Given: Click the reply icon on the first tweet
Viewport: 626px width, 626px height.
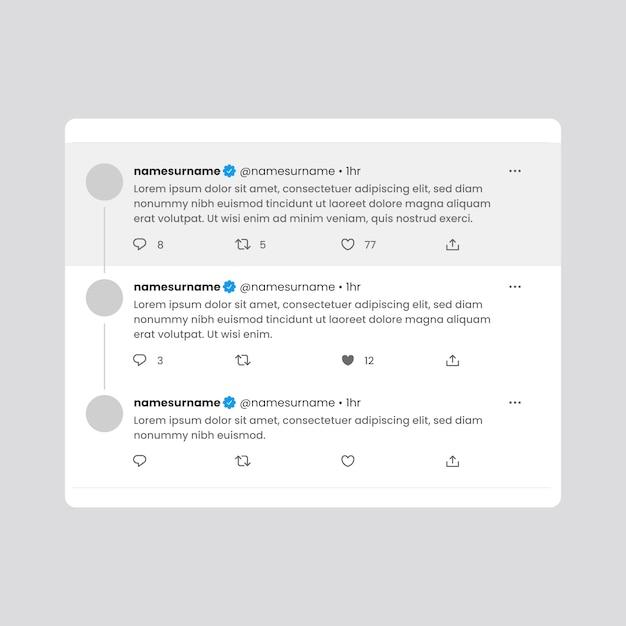Looking at the screenshot, I should pyautogui.click(x=139, y=244).
